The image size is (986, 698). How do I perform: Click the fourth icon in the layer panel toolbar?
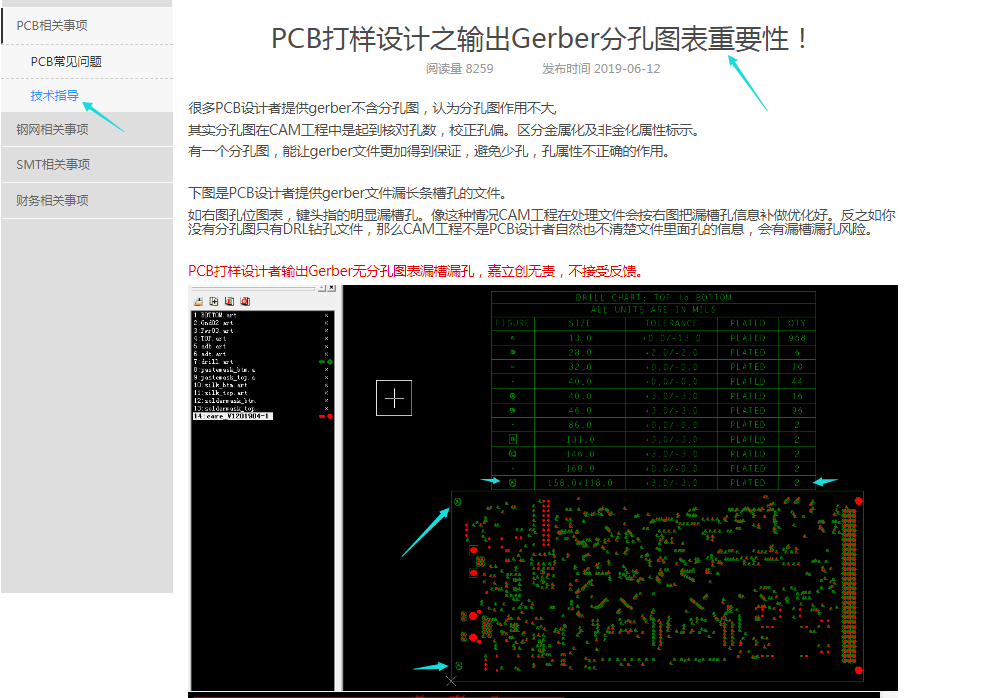pyautogui.click(x=245, y=301)
